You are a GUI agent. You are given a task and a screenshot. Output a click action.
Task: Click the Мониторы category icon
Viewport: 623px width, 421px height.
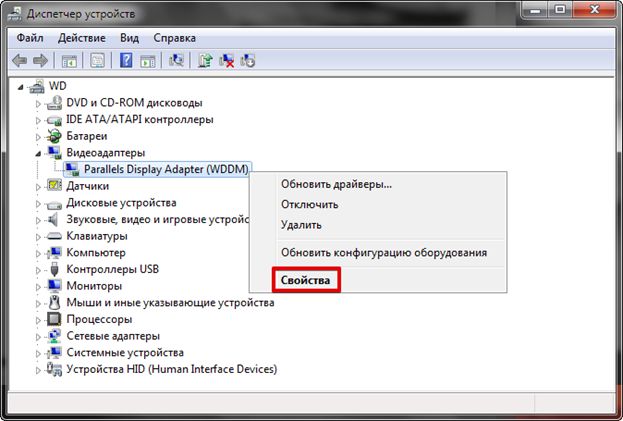tap(54, 286)
